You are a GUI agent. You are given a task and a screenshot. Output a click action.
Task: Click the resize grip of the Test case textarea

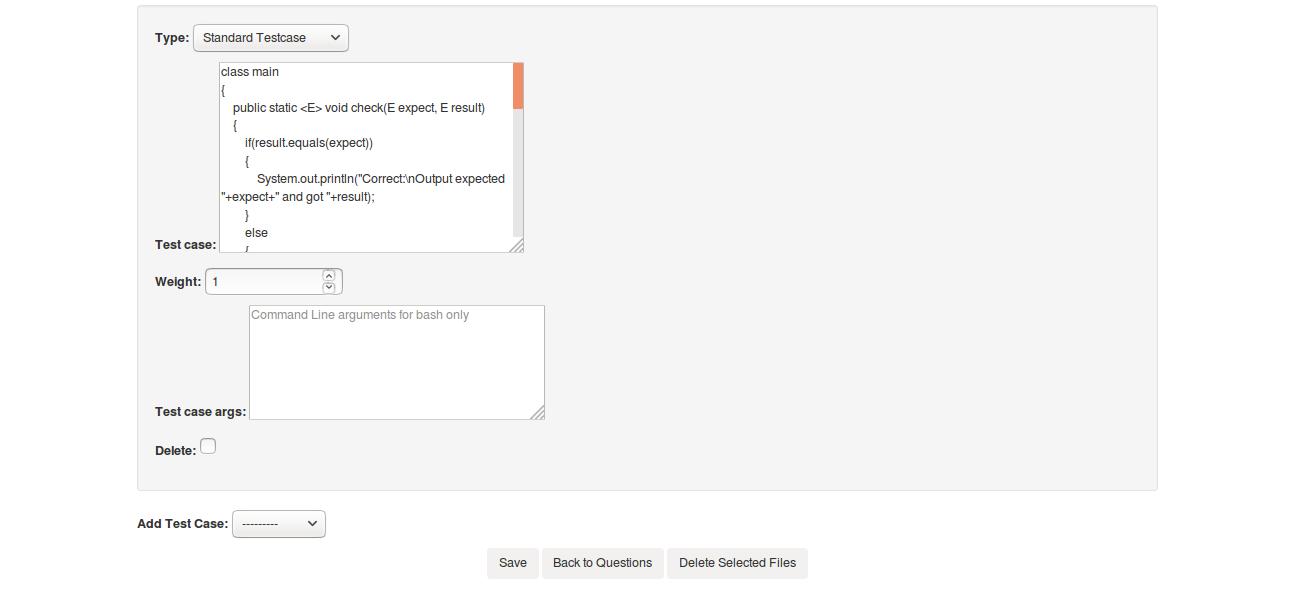tap(517, 246)
